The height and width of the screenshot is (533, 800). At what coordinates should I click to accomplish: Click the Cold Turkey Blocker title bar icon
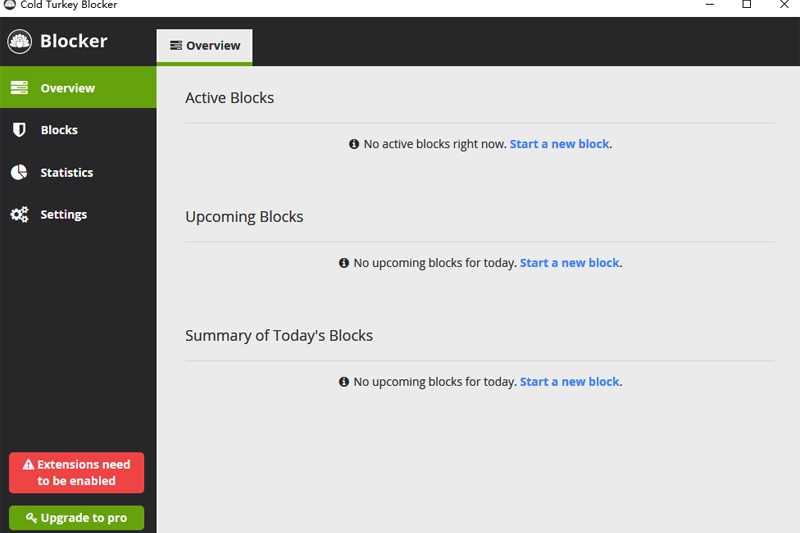(x=10, y=5)
